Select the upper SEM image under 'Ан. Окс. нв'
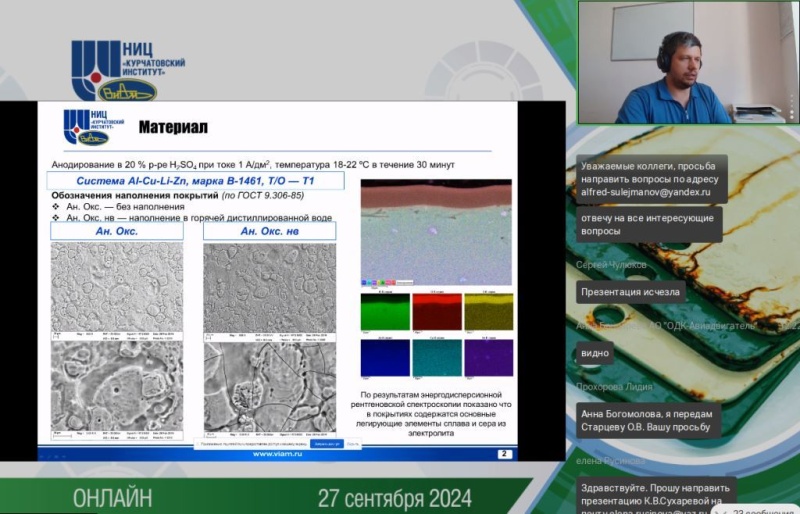The width and height of the screenshot is (800, 514). coord(269,287)
